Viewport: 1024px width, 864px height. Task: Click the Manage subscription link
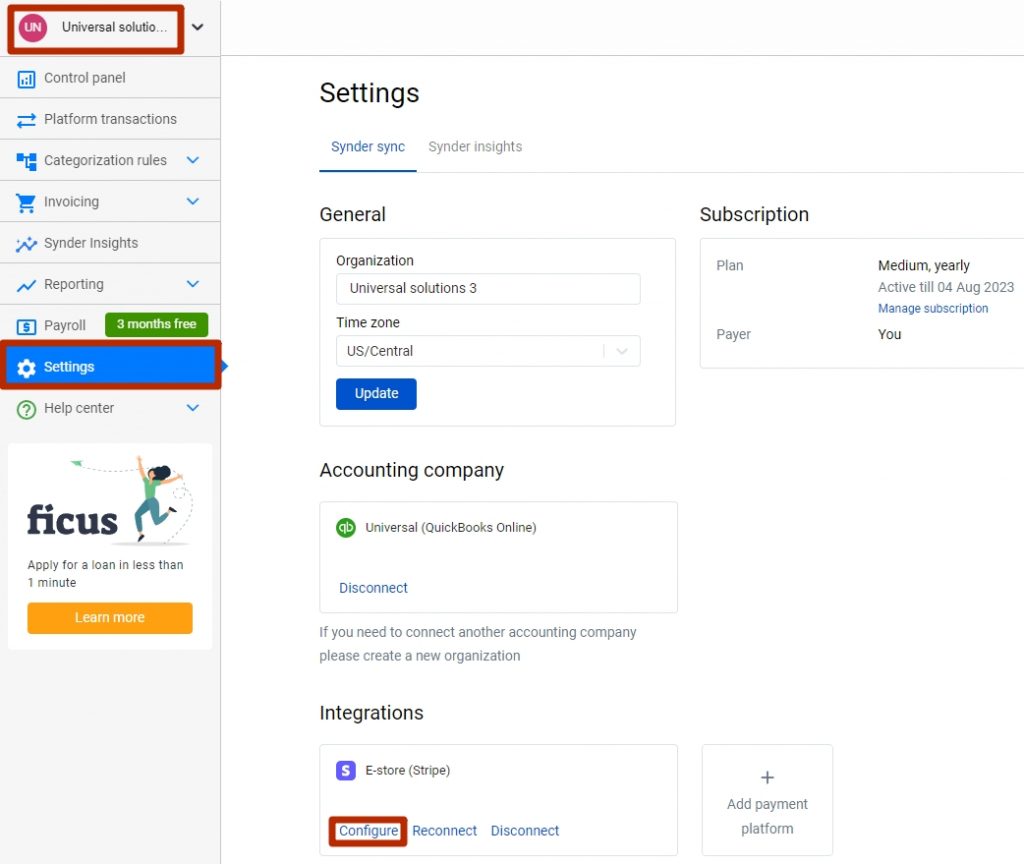pos(933,308)
